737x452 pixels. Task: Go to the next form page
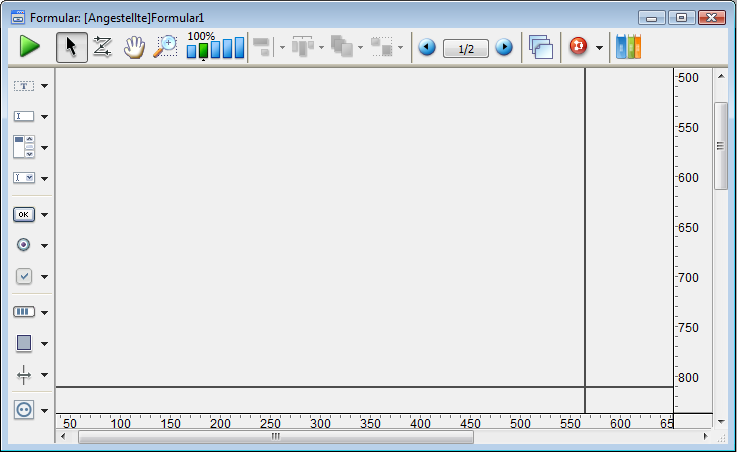(504, 47)
